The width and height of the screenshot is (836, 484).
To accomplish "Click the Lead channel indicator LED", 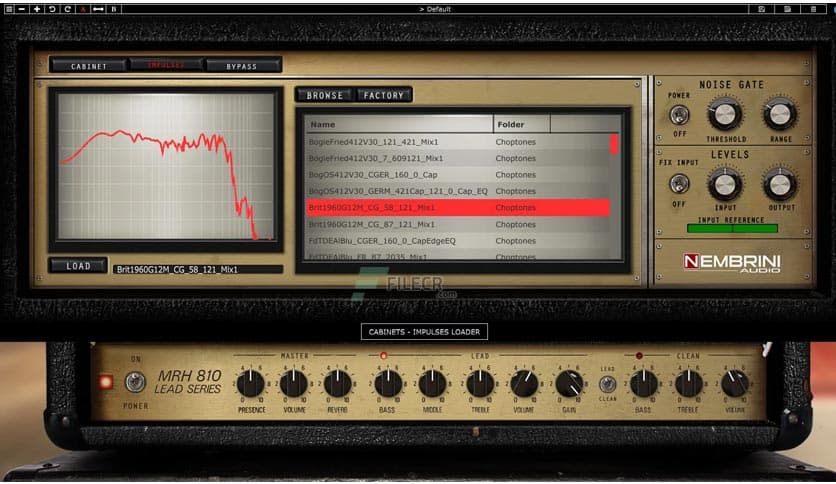I will (x=383, y=355).
